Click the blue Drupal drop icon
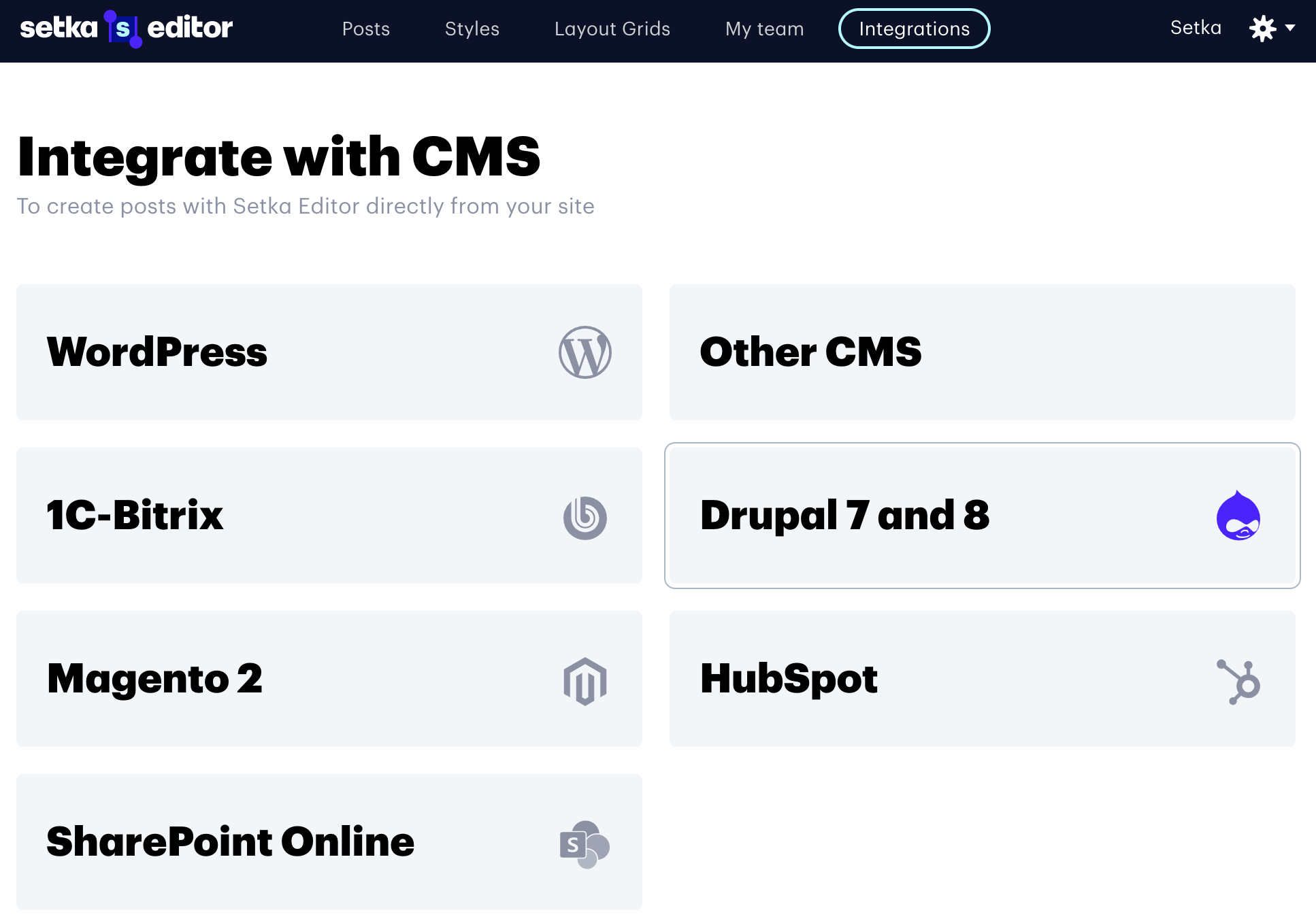 (1238, 516)
